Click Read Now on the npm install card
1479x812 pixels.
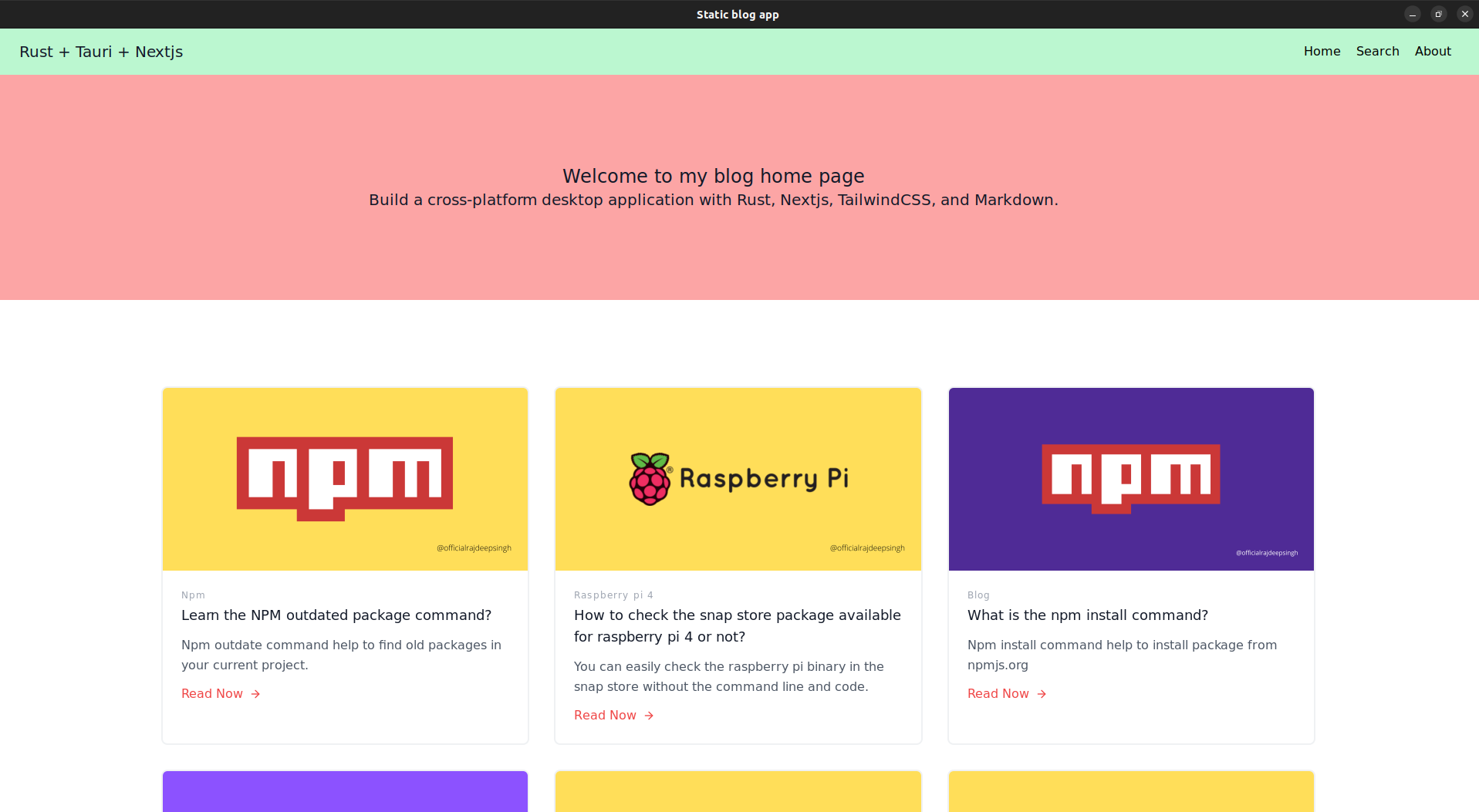[x=998, y=693]
